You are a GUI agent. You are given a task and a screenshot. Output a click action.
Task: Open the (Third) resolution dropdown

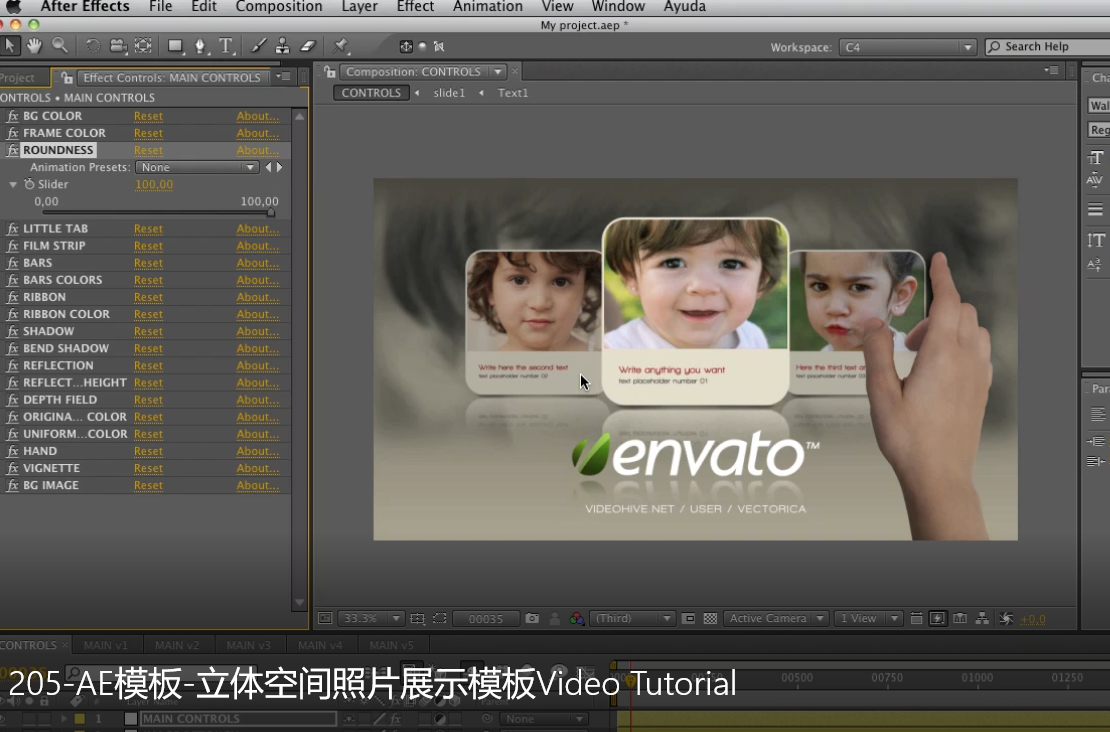tap(632, 619)
